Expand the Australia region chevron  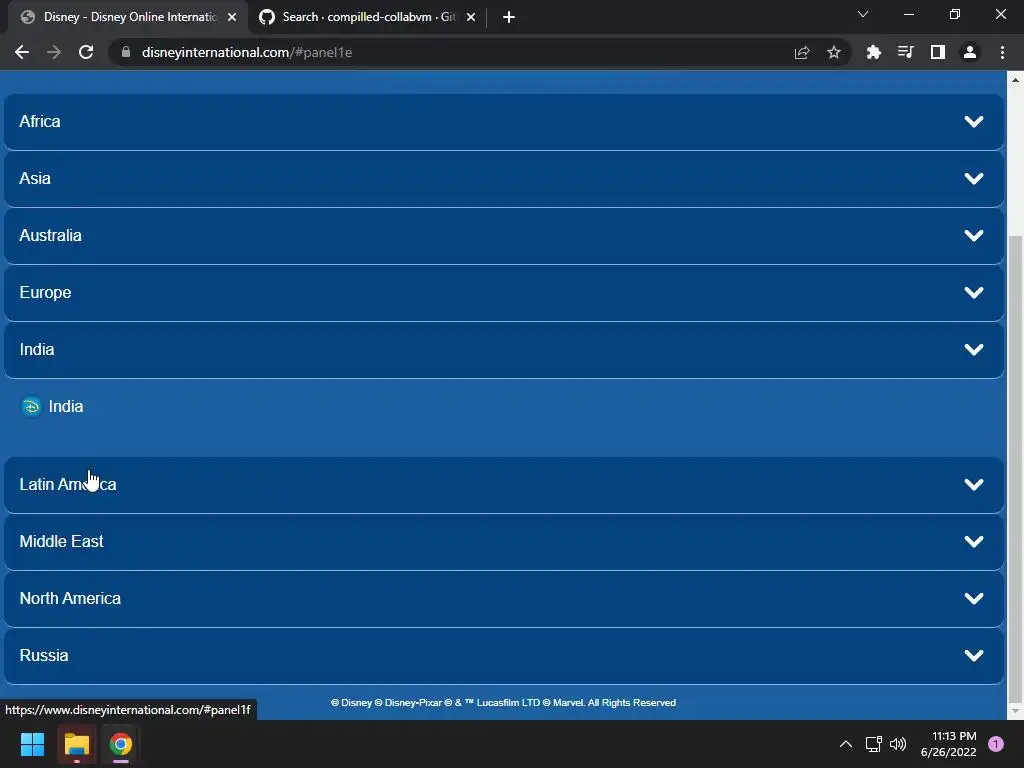(974, 235)
